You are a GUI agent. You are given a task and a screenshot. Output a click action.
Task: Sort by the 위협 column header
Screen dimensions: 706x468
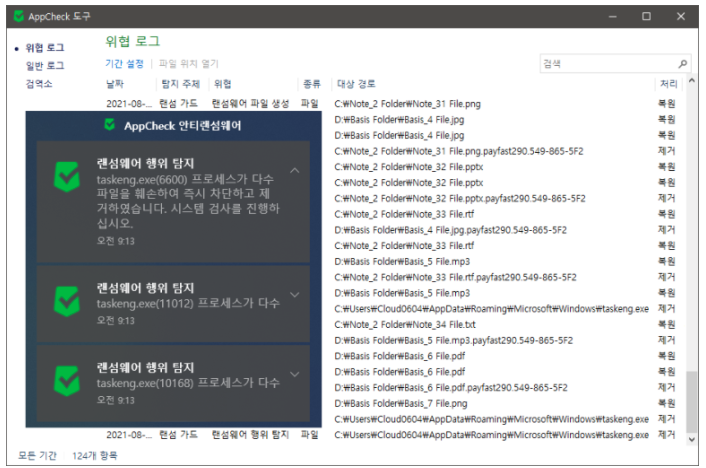click(223, 84)
